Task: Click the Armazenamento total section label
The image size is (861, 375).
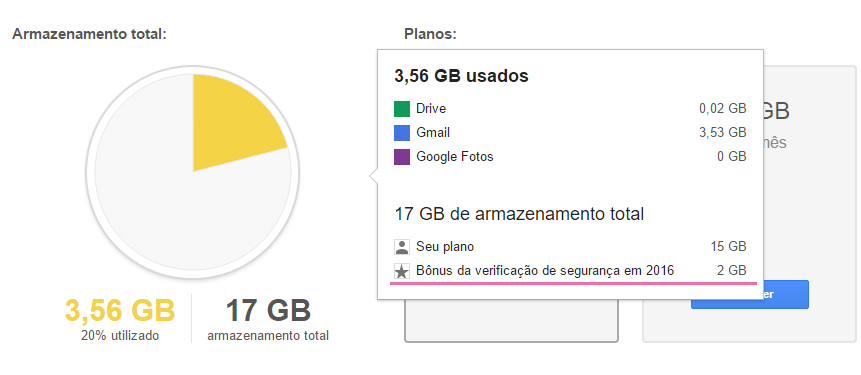Action: [x=89, y=35]
